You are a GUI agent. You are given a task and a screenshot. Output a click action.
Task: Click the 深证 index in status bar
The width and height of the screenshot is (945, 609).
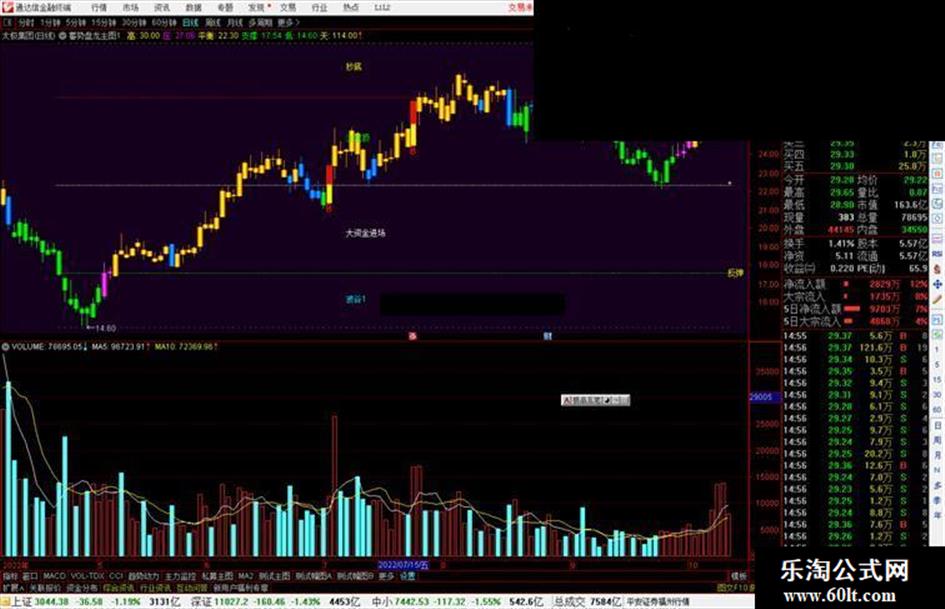click(202, 602)
